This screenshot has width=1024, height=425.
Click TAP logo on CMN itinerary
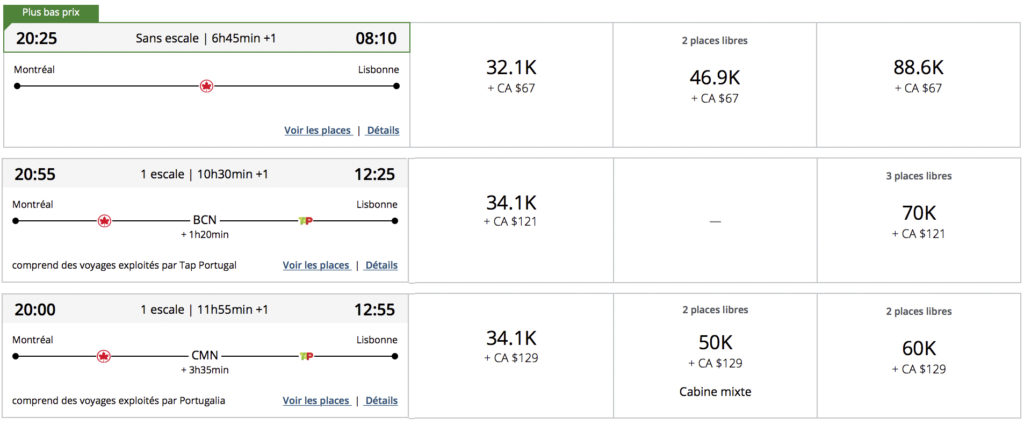306,355
